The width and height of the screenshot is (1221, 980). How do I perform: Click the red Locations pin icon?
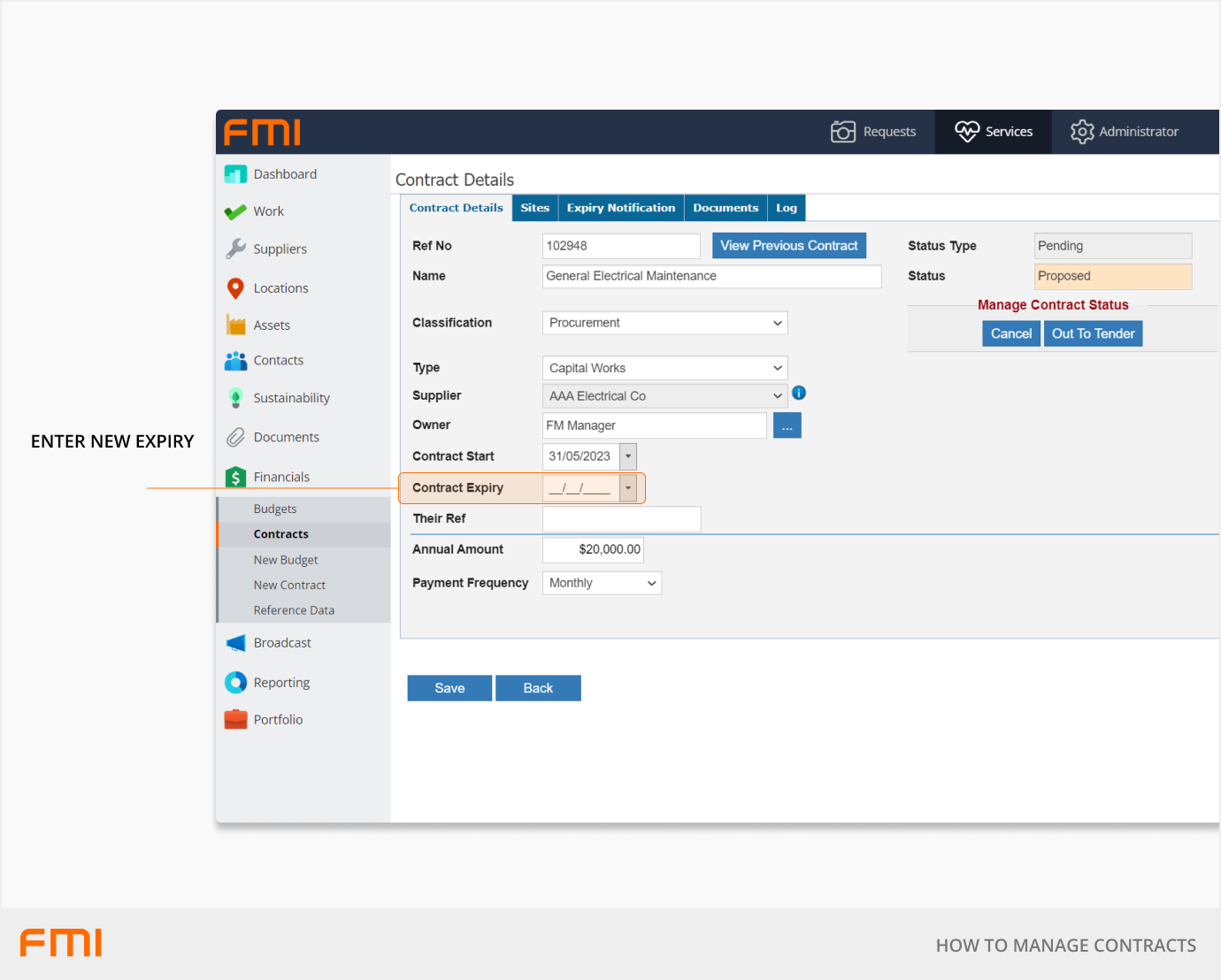[x=235, y=288]
